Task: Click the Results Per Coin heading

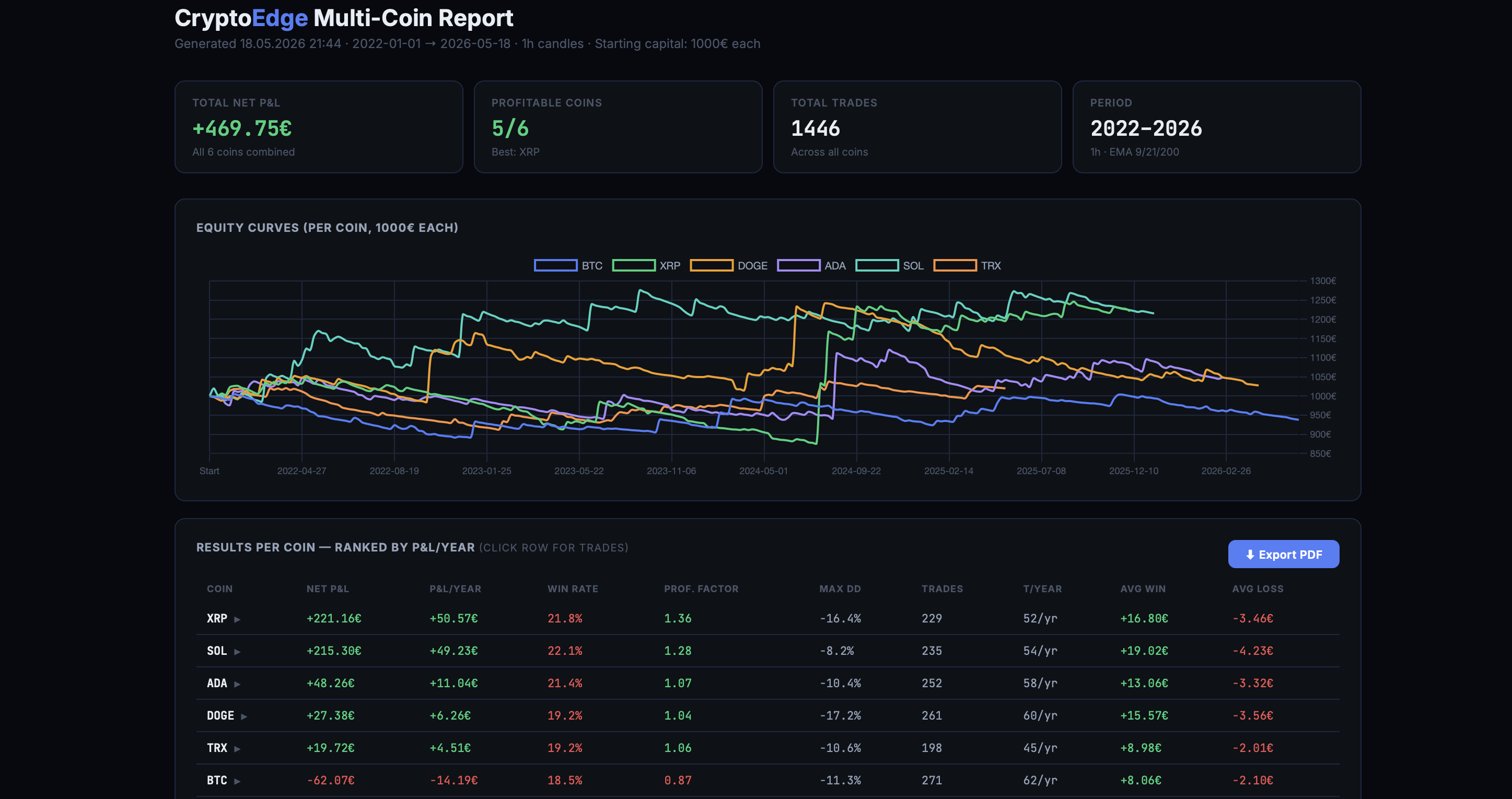Action: click(x=335, y=547)
